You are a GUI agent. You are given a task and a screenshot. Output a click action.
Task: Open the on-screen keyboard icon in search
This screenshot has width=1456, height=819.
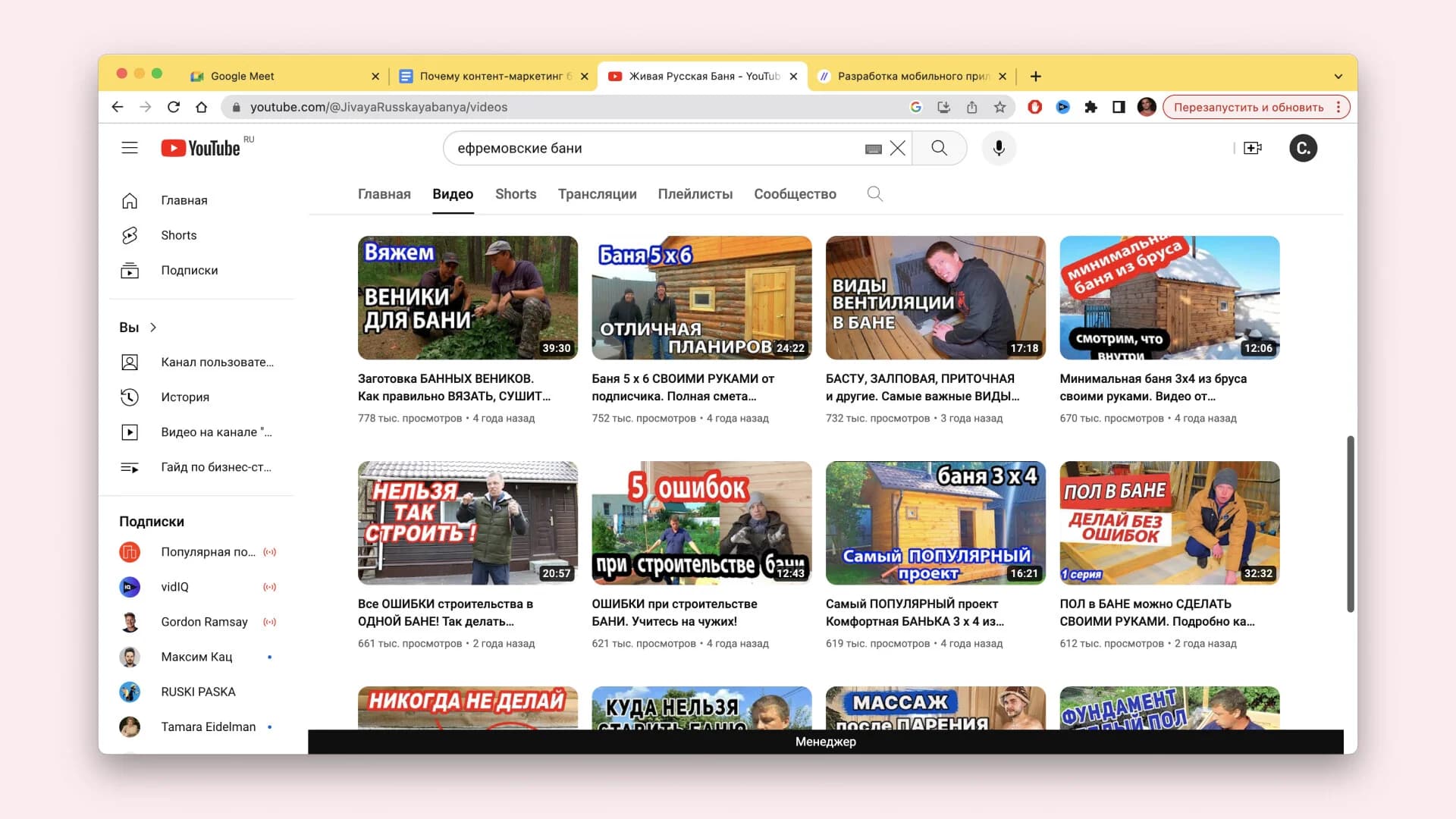873,149
